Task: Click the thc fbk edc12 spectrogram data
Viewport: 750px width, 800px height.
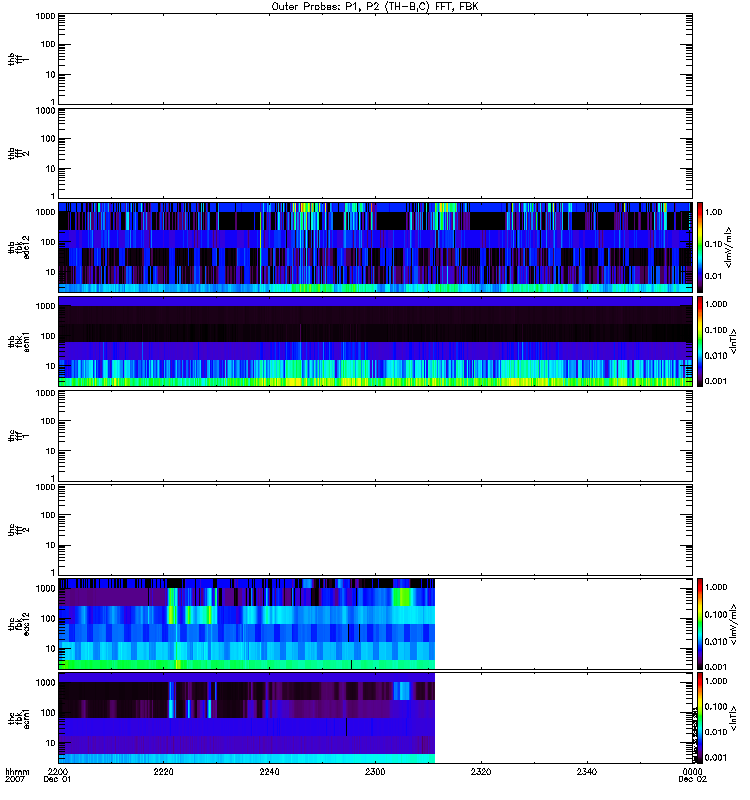Action: pyautogui.click(x=247, y=623)
